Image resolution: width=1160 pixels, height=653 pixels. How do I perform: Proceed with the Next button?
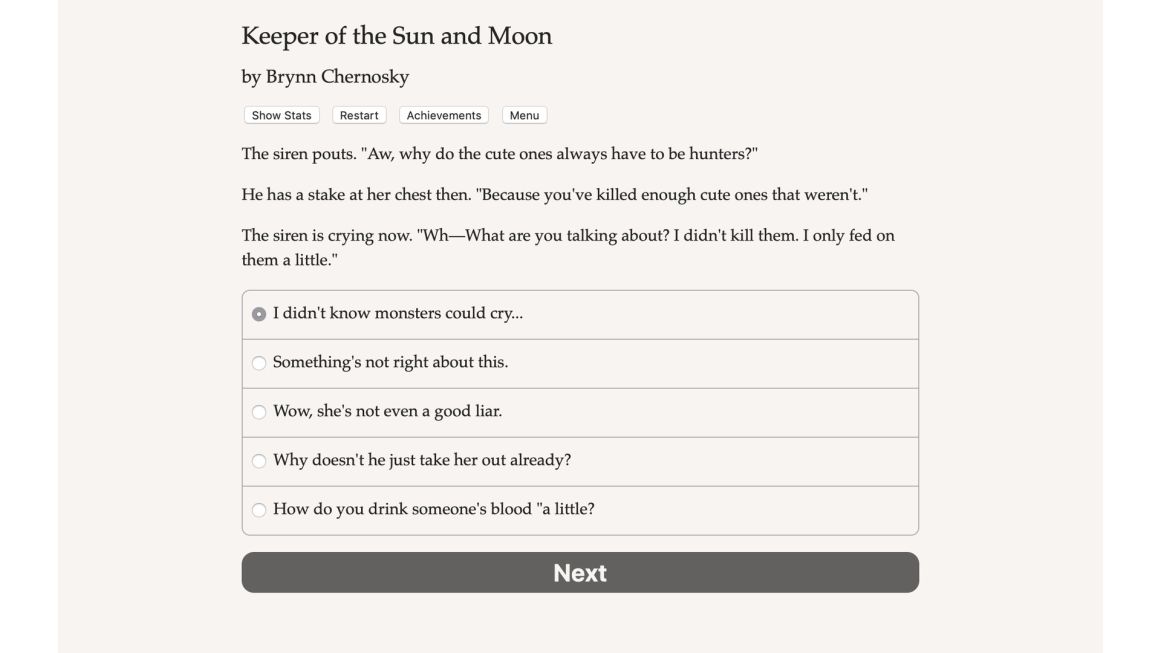pyautogui.click(x=580, y=572)
